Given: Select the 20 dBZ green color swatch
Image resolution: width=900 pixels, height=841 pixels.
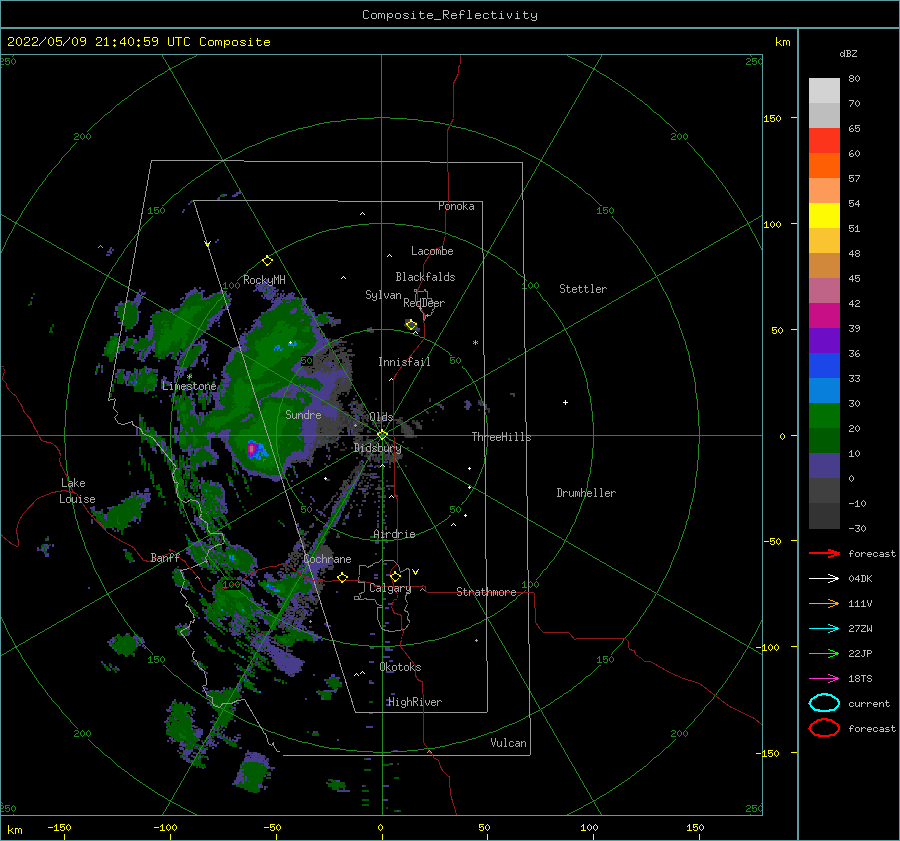Looking at the screenshot, I should 824,415.
